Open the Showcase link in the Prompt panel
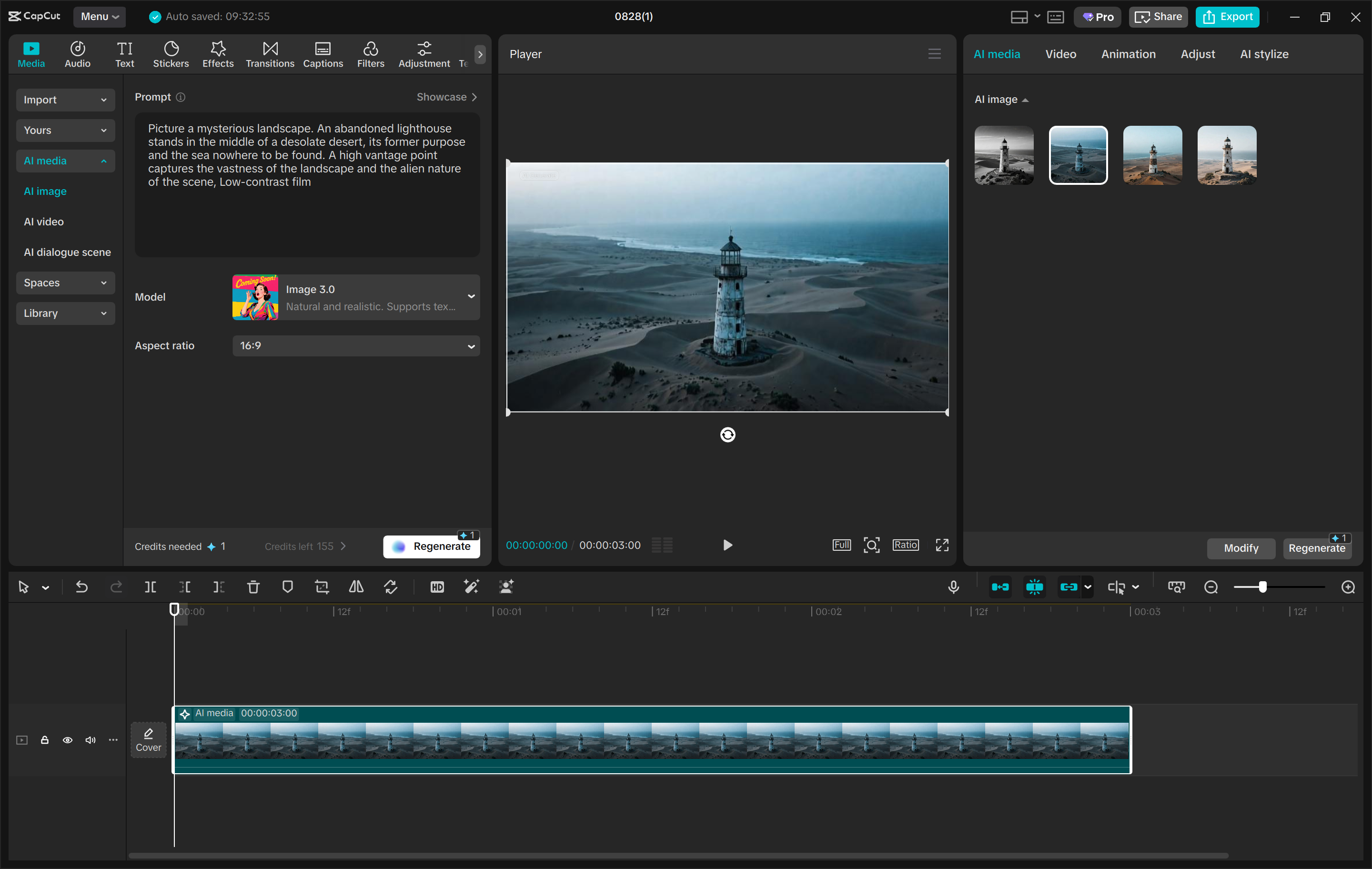Screen dimensions: 1372x869 point(447,97)
